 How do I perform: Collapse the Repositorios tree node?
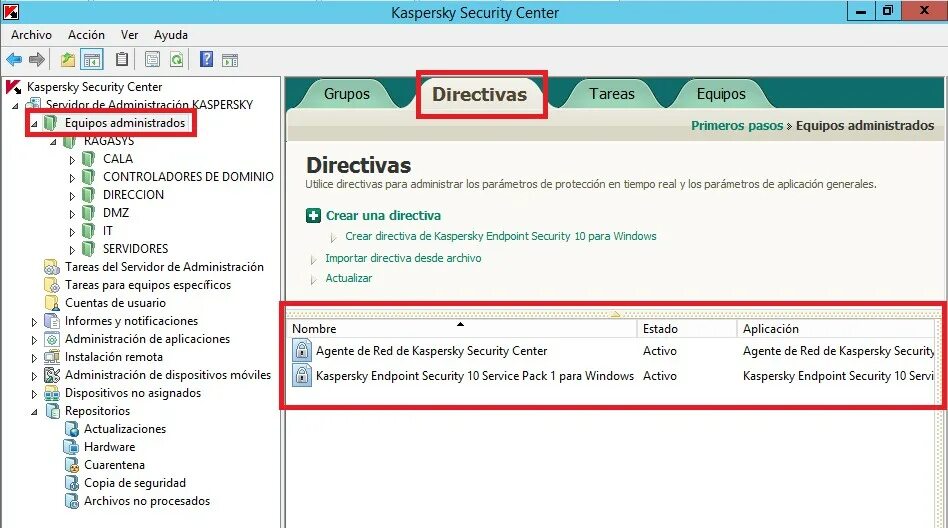(34, 412)
